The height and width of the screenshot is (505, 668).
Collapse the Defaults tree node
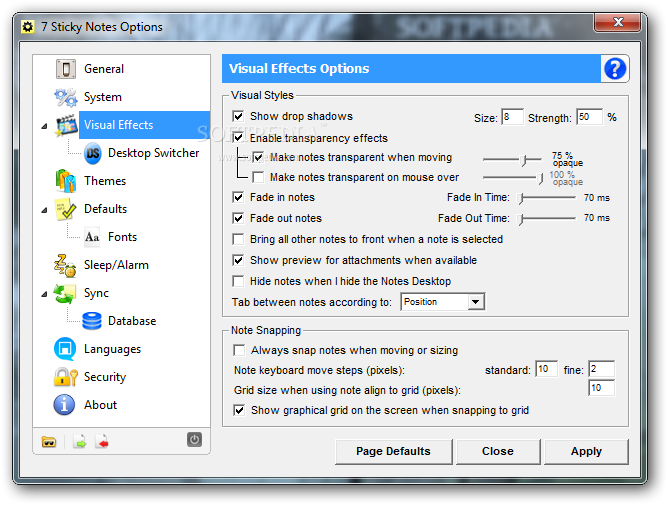pyautogui.click(x=44, y=210)
